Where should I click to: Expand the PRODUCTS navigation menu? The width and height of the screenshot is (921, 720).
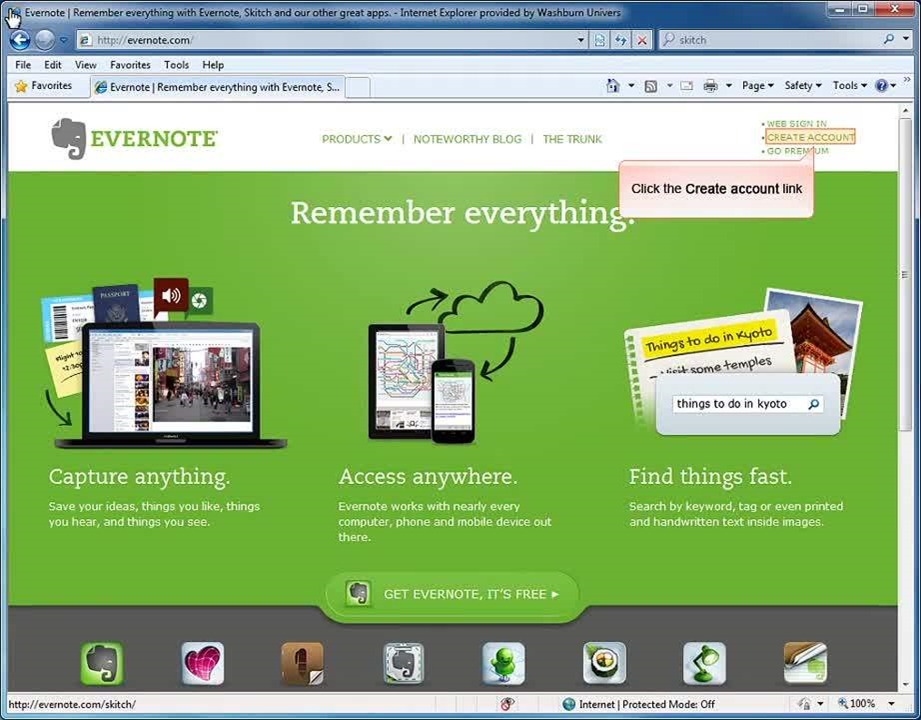(x=357, y=139)
